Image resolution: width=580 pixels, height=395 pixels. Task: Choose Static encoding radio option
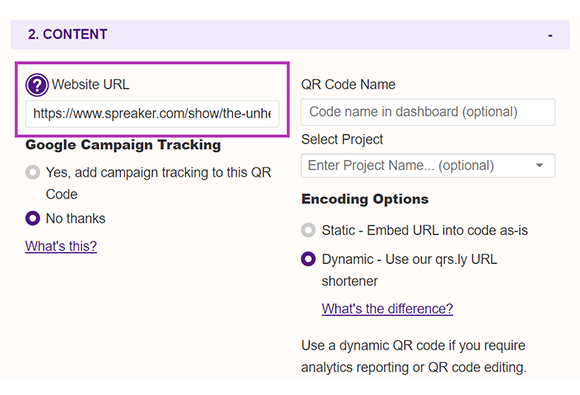pyautogui.click(x=308, y=230)
